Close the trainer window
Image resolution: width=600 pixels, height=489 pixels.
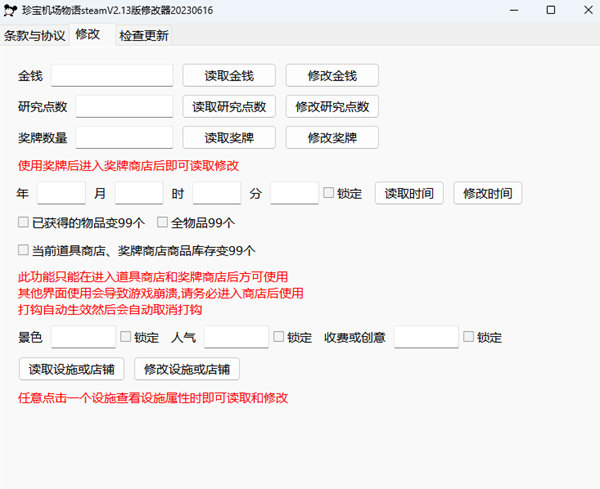(588, 10)
